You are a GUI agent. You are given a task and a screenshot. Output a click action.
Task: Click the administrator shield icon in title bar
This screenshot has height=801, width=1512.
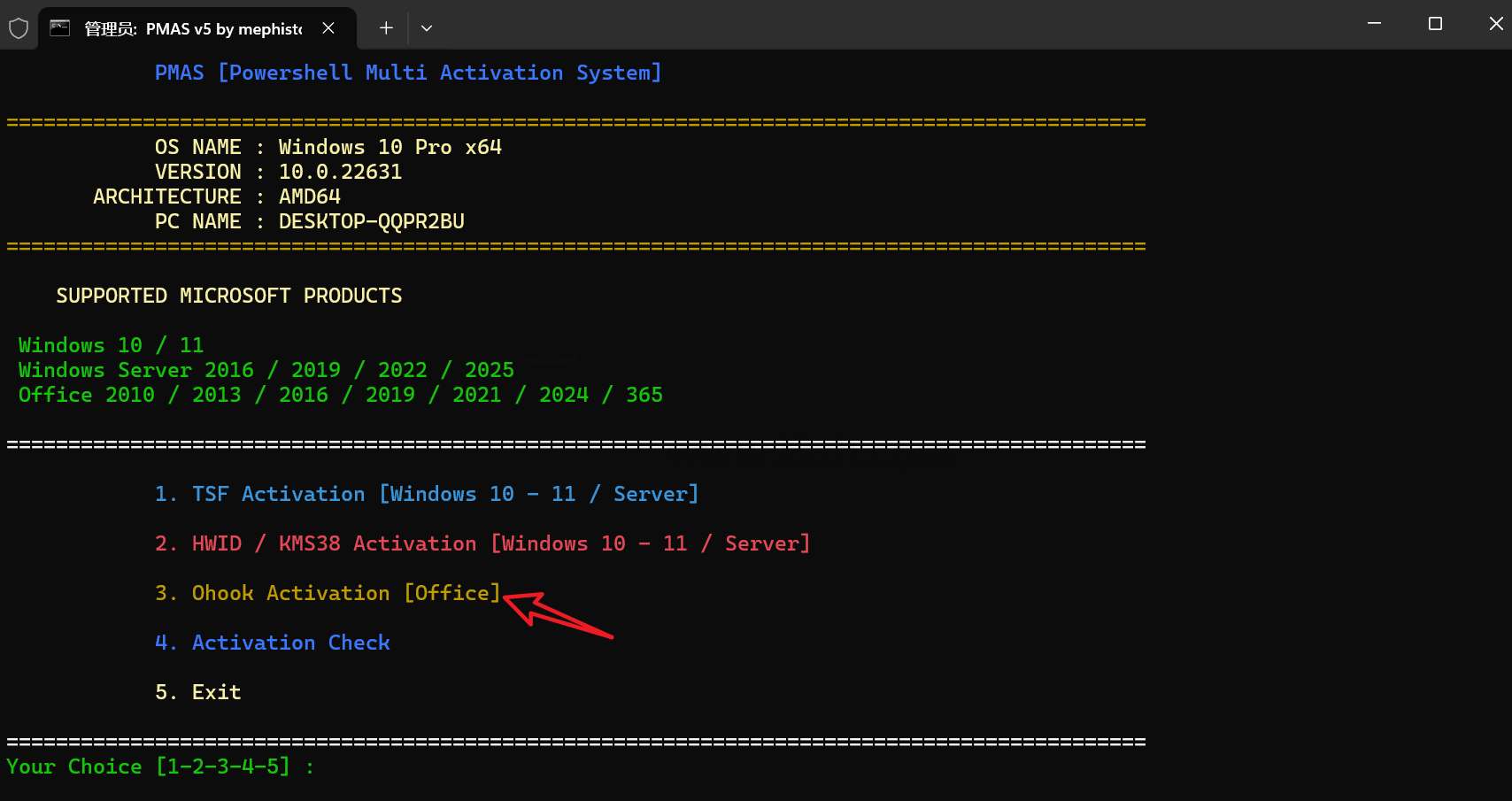[19, 28]
